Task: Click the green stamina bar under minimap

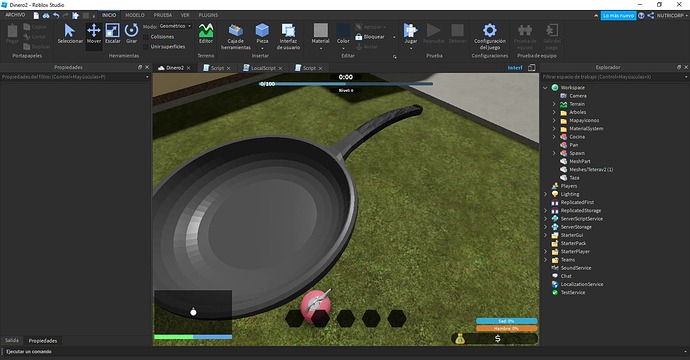Action: click(173, 337)
